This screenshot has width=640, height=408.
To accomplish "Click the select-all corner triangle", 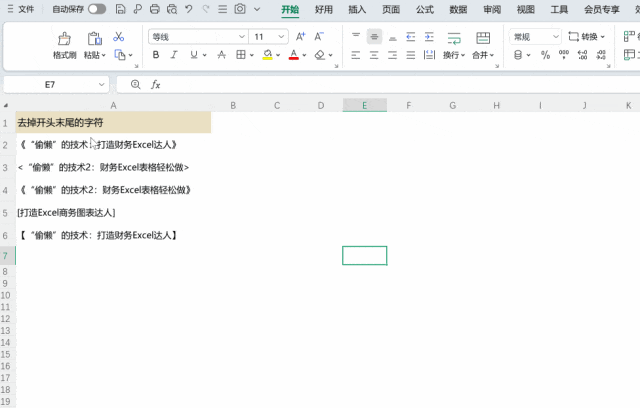I will pyautogui.click(x=6, y=105).
